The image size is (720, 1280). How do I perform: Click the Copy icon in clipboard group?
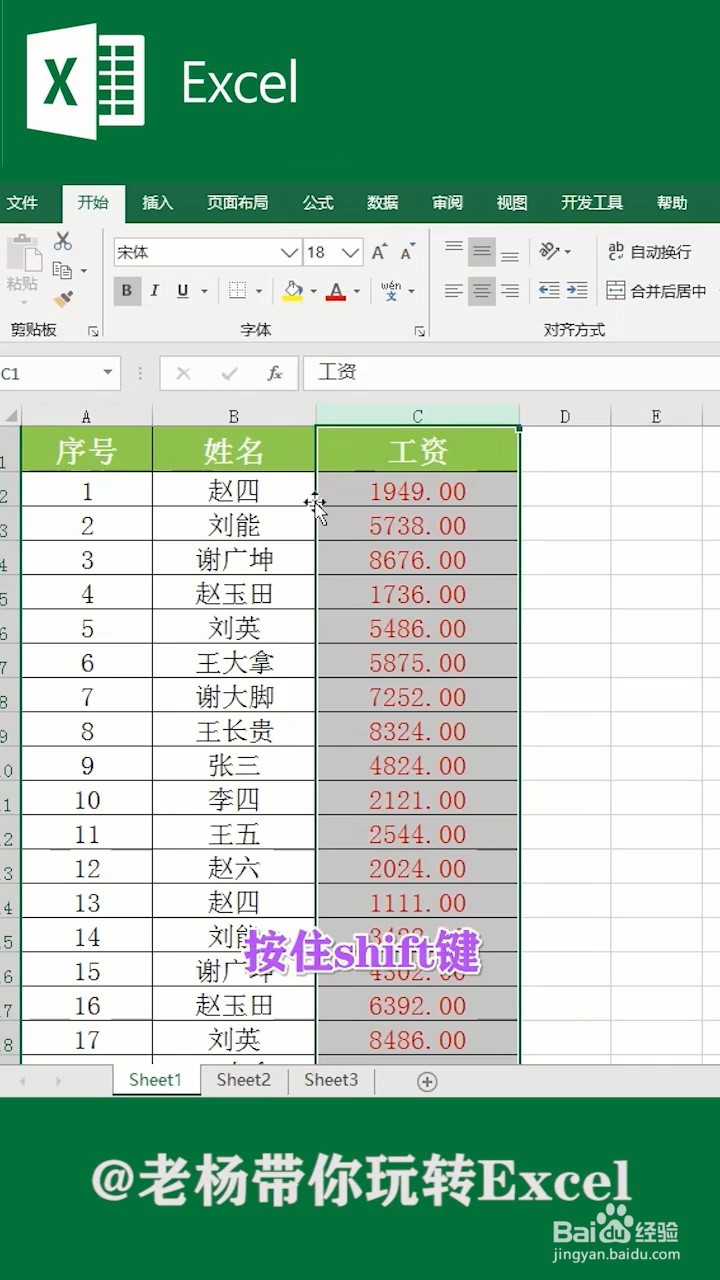[62, 270]
